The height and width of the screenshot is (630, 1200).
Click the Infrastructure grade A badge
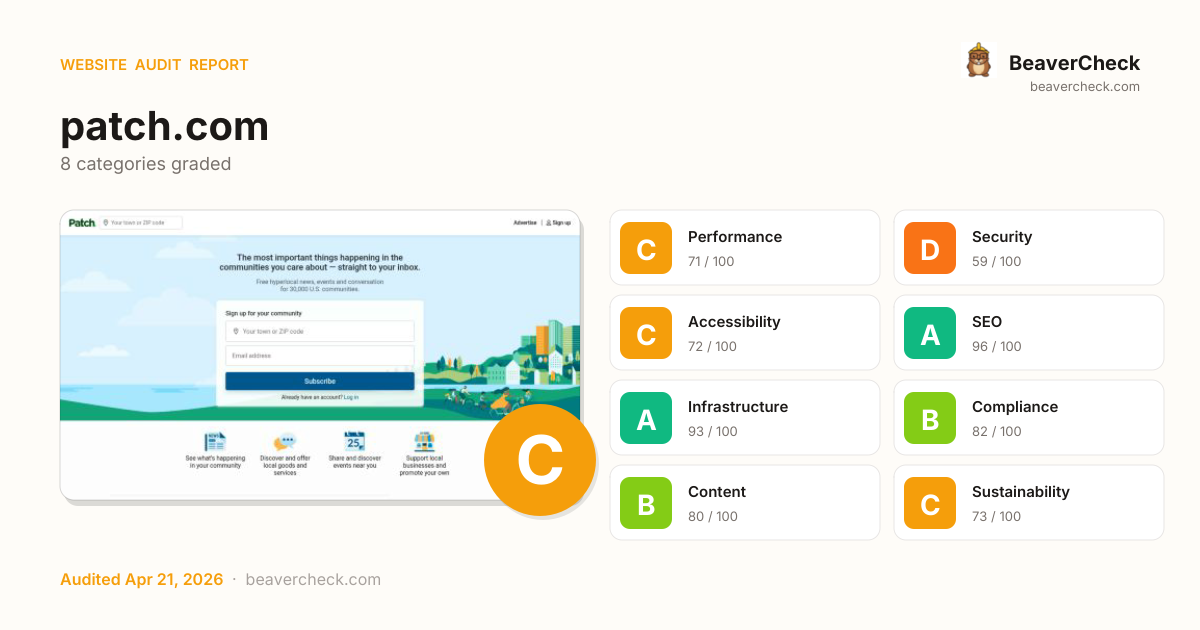pyautogui.click(x=646, y=418)
